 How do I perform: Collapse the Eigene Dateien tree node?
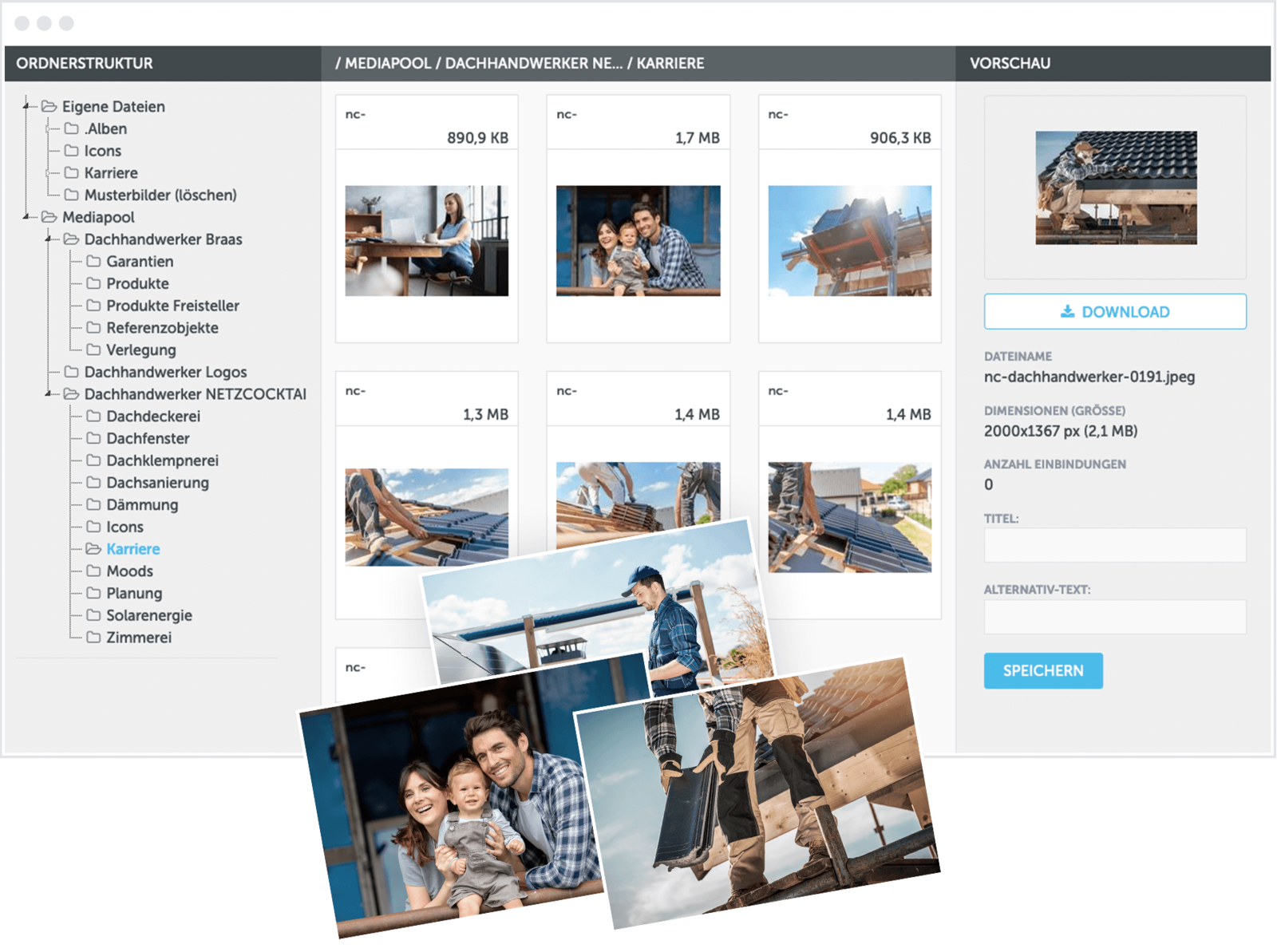[26, 105]
